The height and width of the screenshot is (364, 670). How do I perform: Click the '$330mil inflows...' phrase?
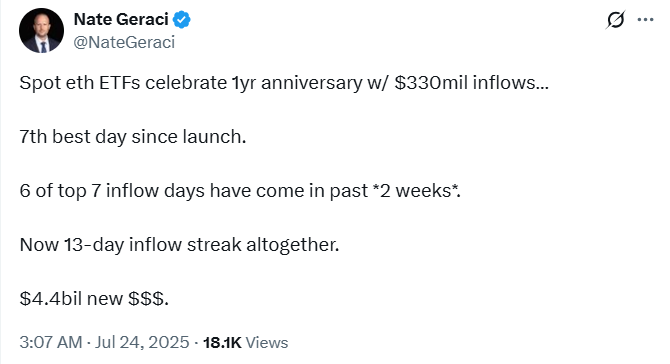472,83
